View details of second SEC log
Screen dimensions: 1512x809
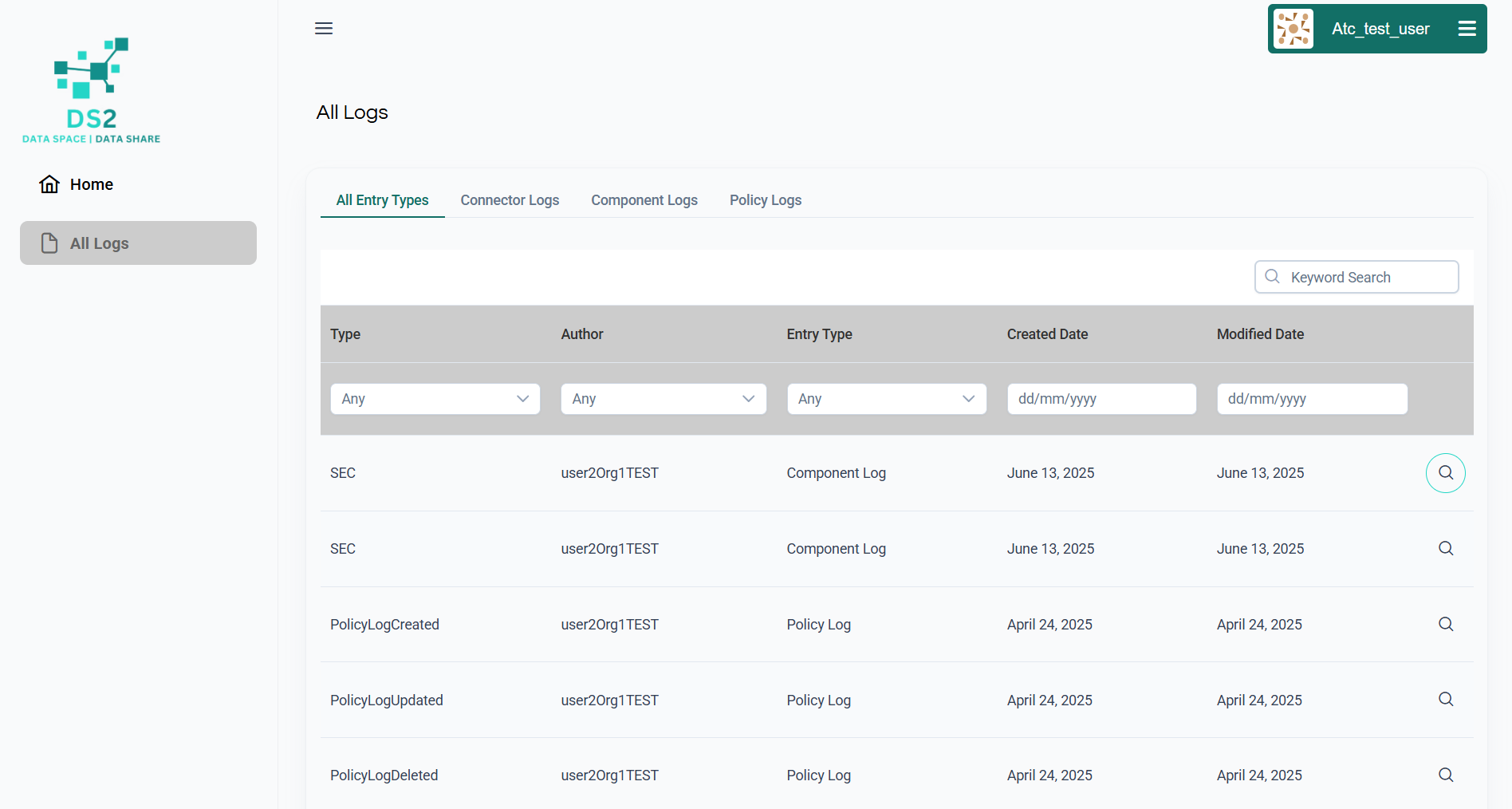tap(1445, 549)
